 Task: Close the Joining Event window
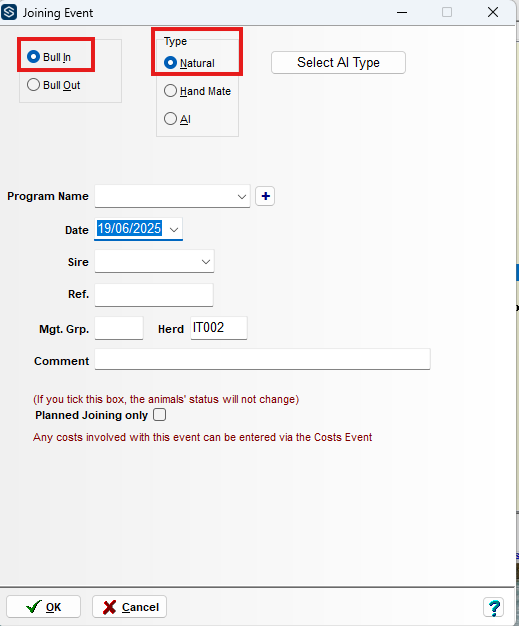click(x=493, y=12)
